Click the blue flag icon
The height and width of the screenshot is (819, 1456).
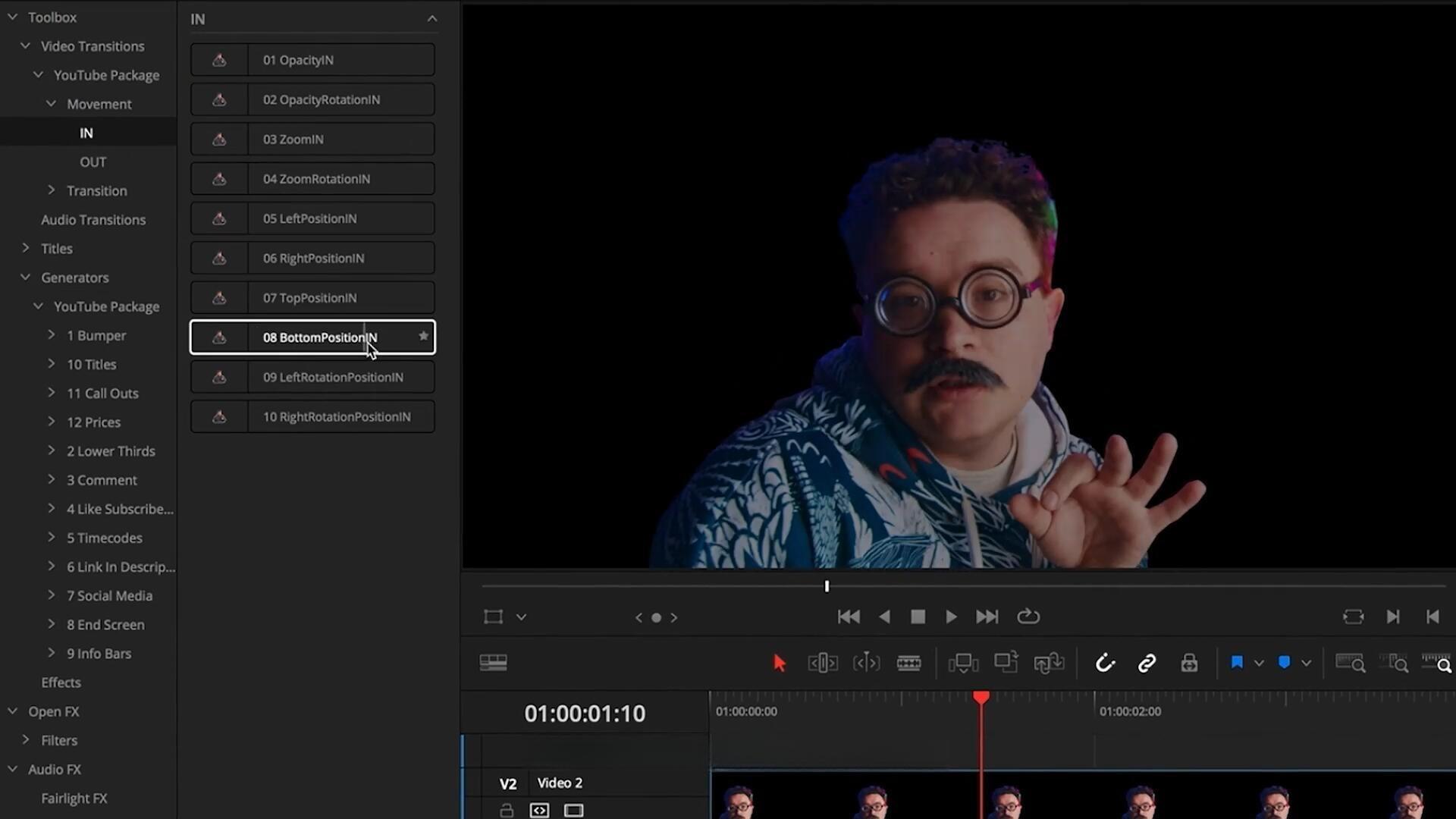click(1237, 663)
